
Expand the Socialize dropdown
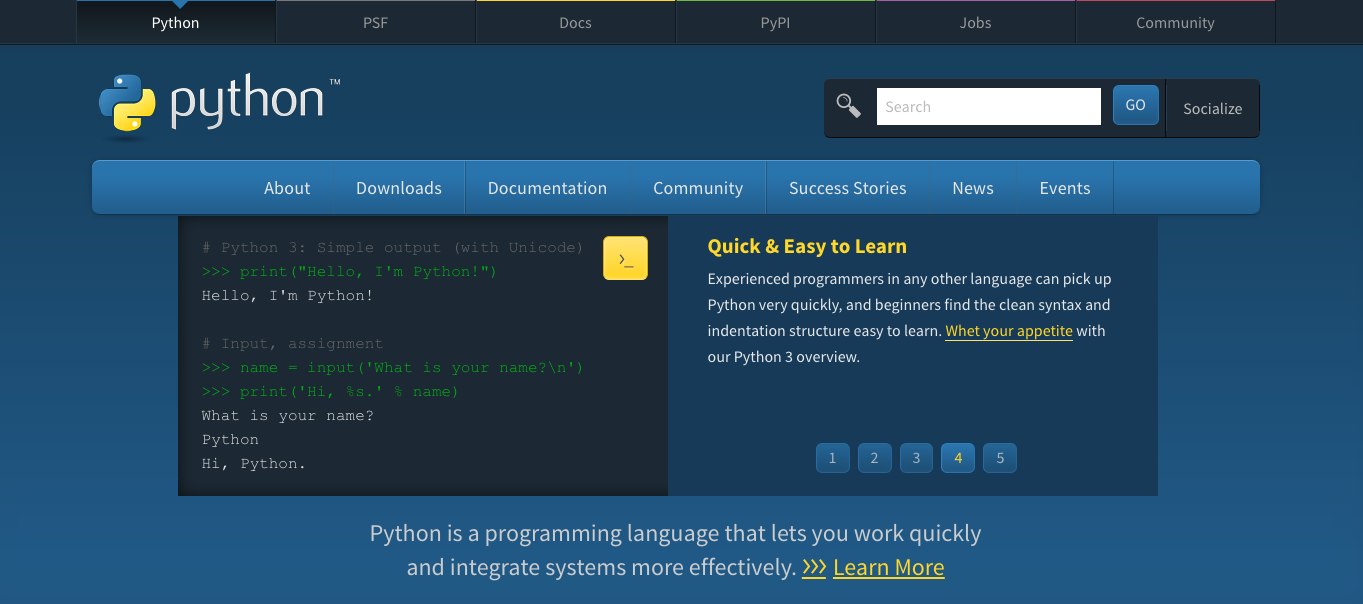pyautogui.click(x=1212, y=108)
